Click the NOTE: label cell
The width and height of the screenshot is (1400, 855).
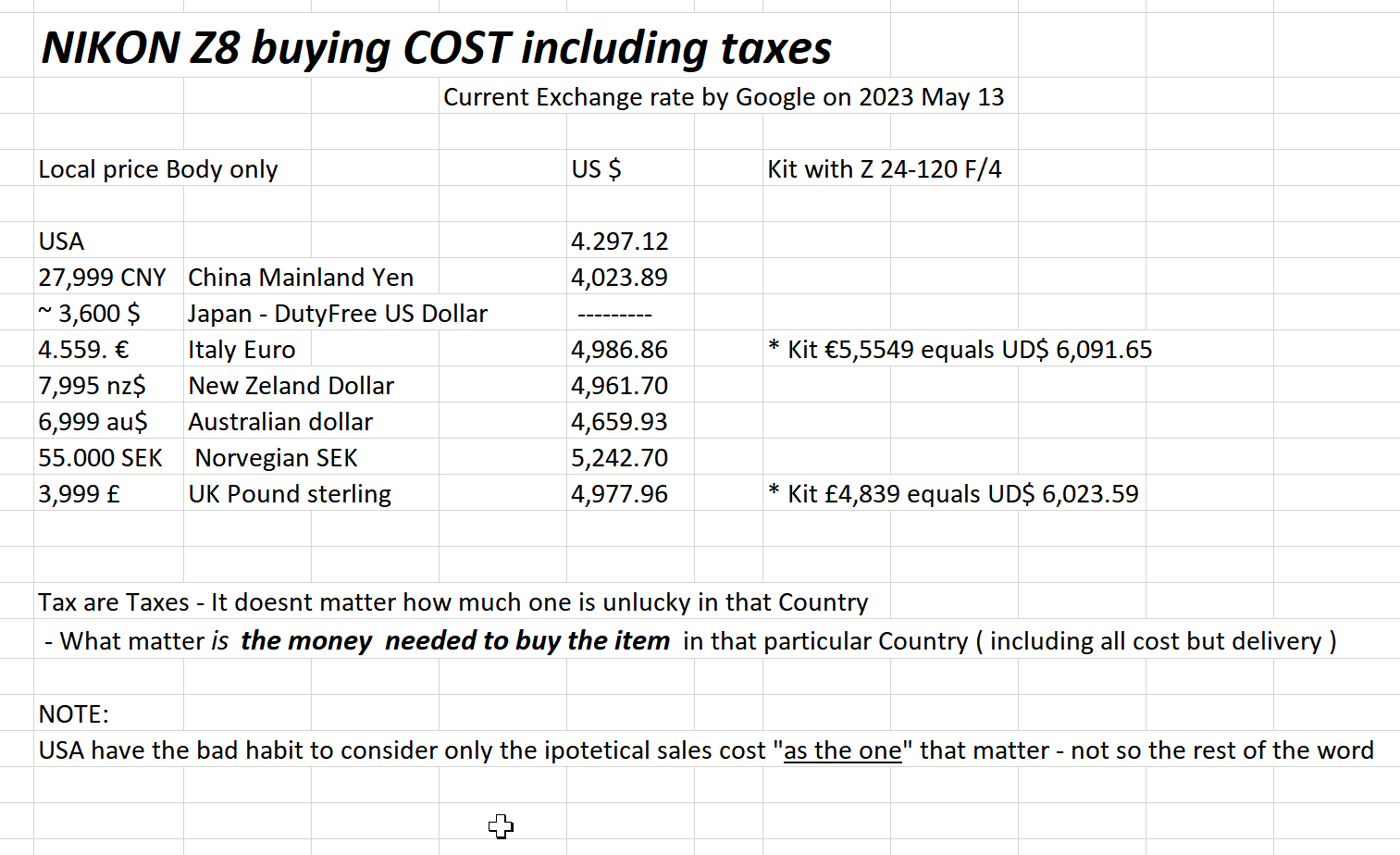tap(74, 714)
